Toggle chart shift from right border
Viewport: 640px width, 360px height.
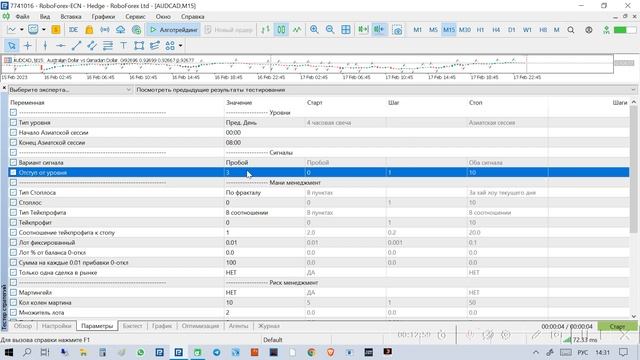(x=379, y=30)
